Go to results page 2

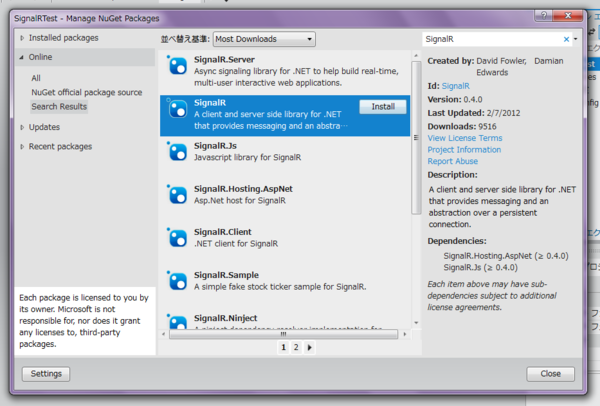pos(296,347)
